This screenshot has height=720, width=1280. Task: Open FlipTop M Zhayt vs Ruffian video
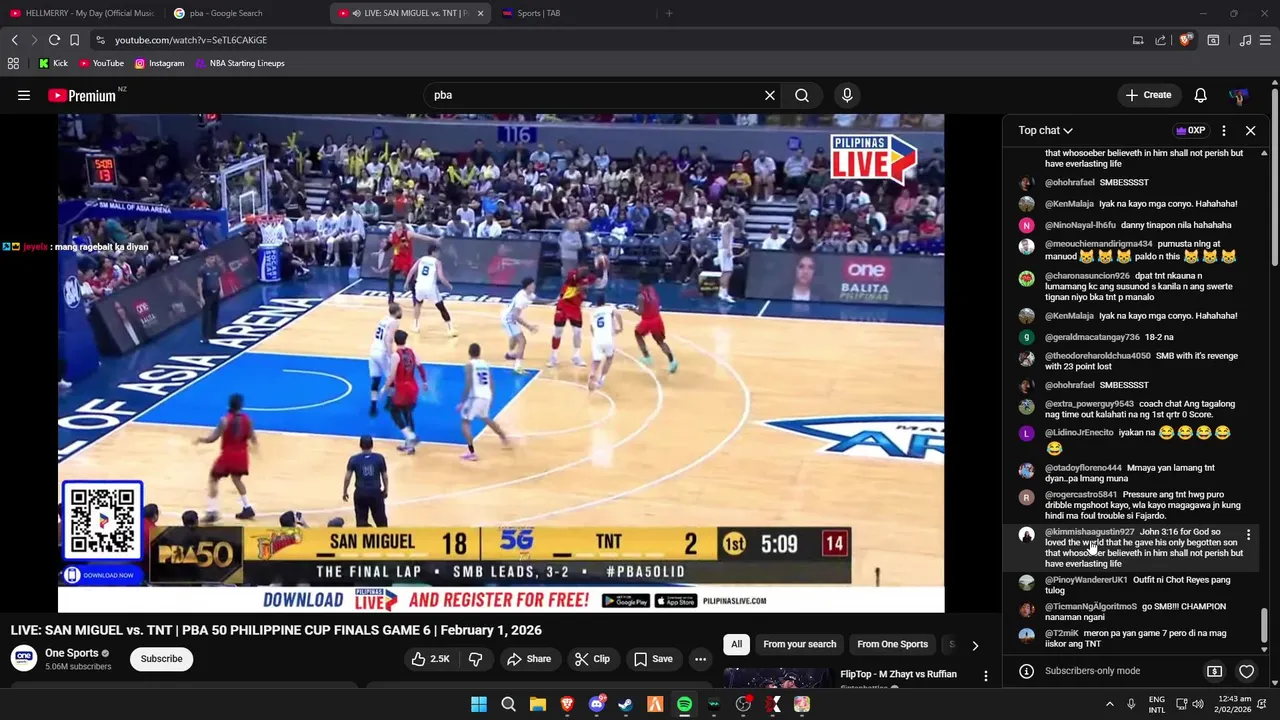[898, 674]
